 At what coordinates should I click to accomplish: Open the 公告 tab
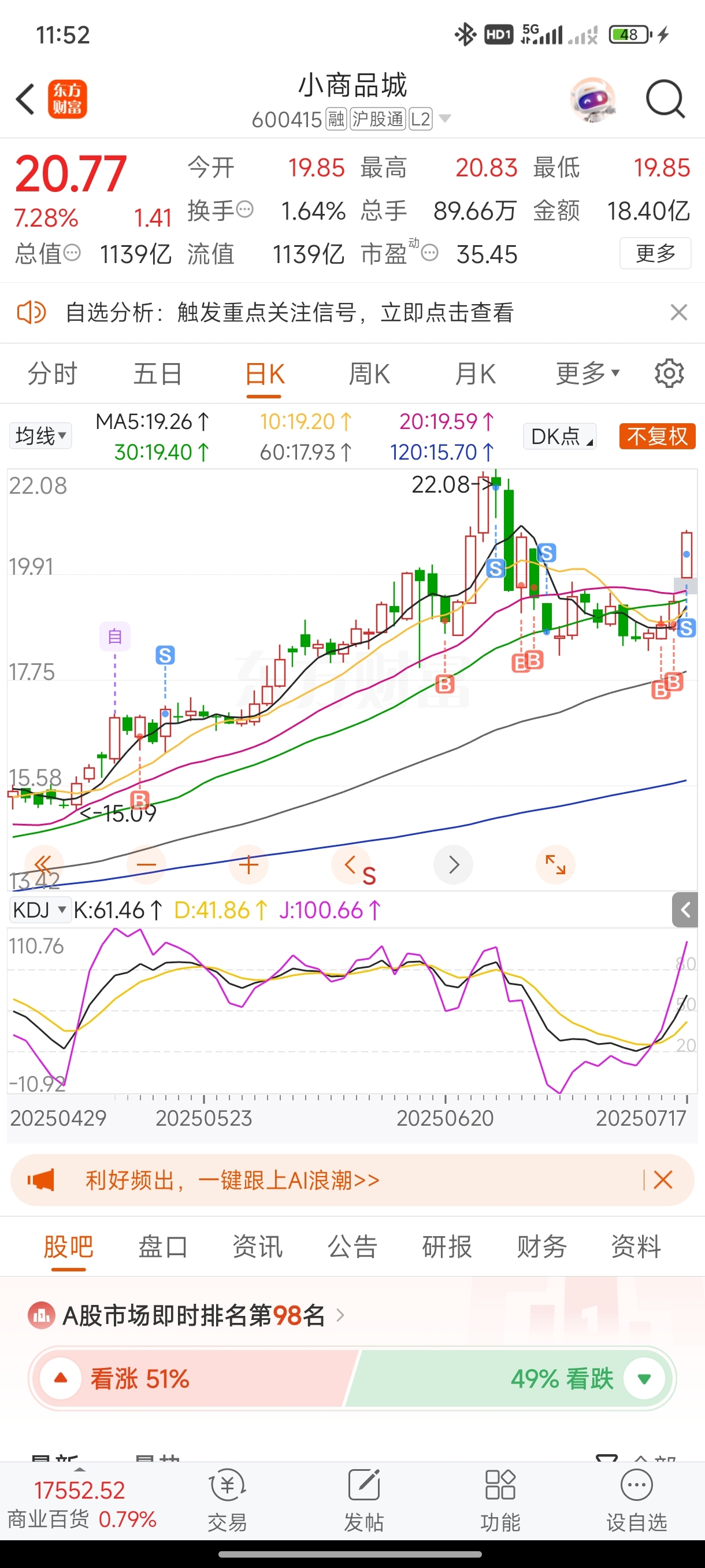[x=353, y=1247]
